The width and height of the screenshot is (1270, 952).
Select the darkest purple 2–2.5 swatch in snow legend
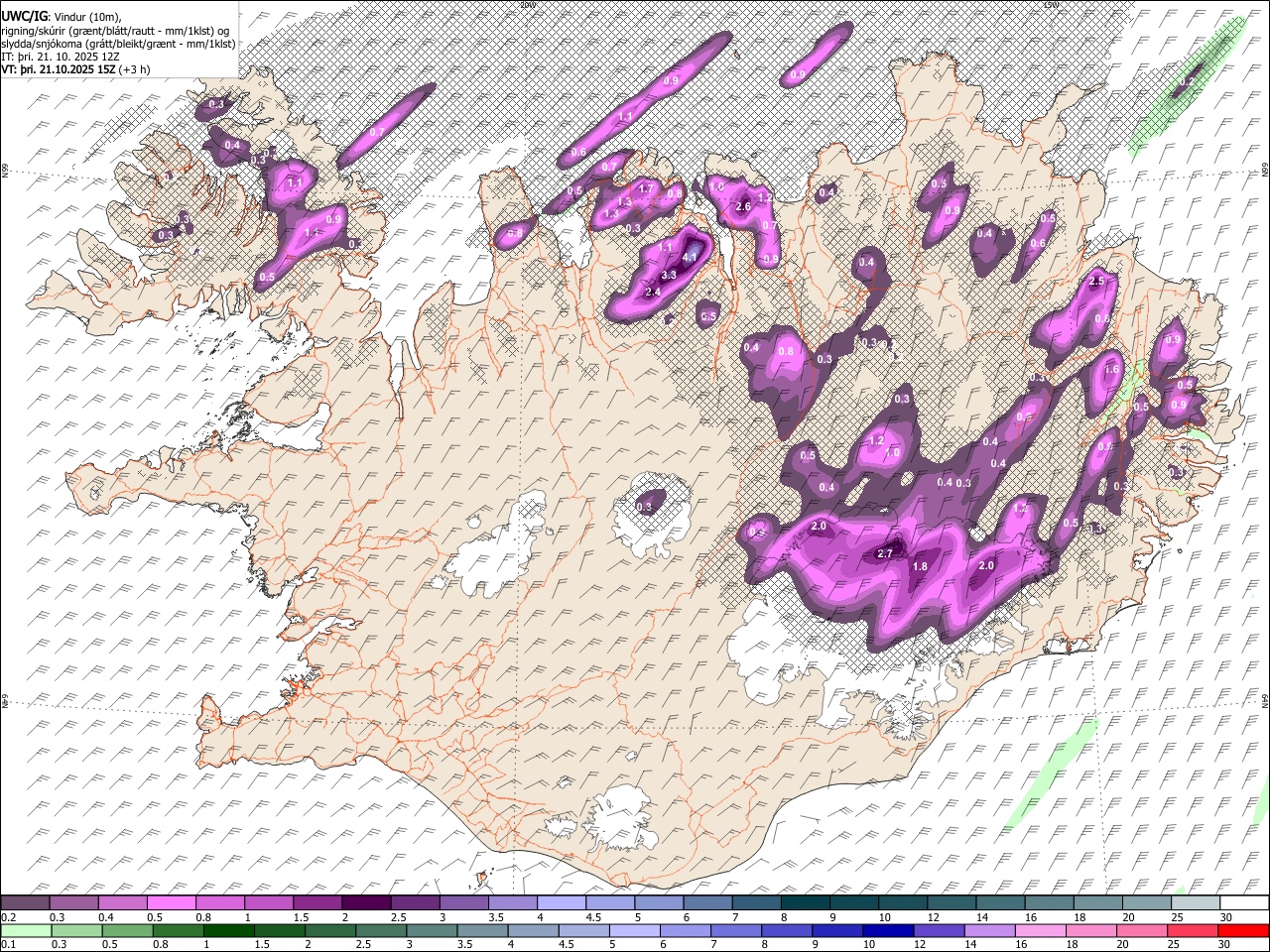(367, 903)
